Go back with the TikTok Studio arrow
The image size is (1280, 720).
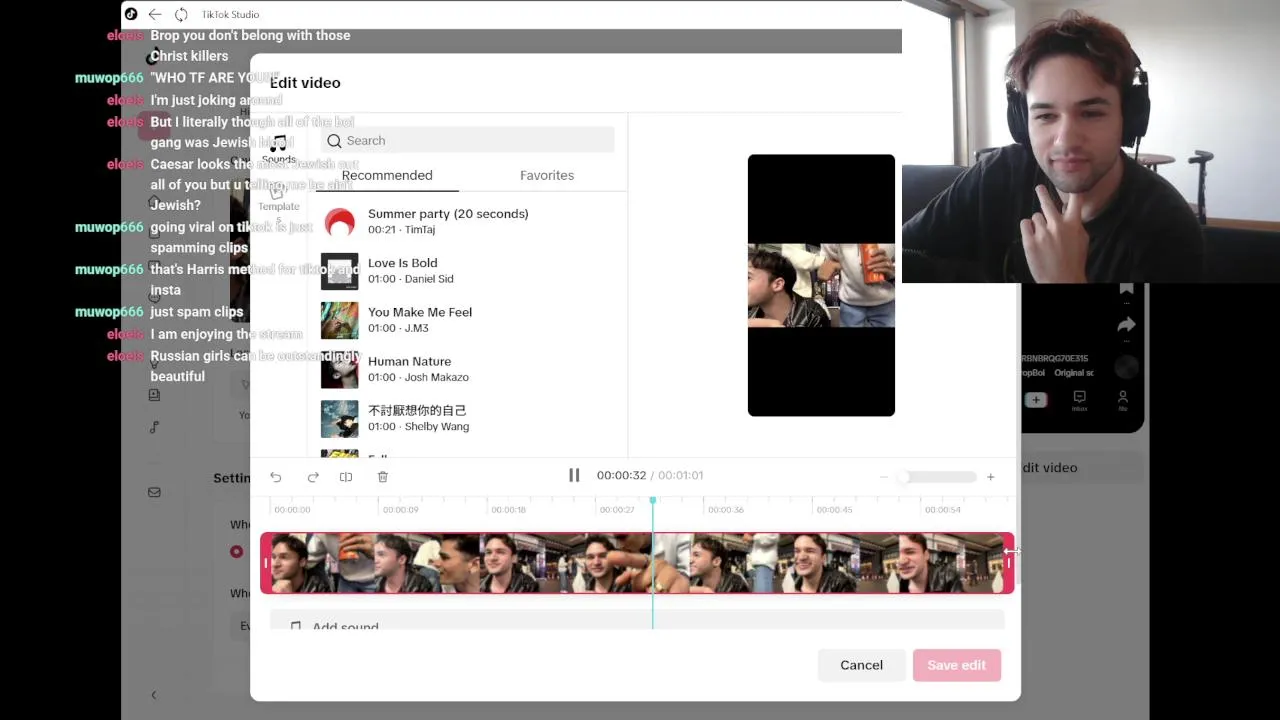155,14
